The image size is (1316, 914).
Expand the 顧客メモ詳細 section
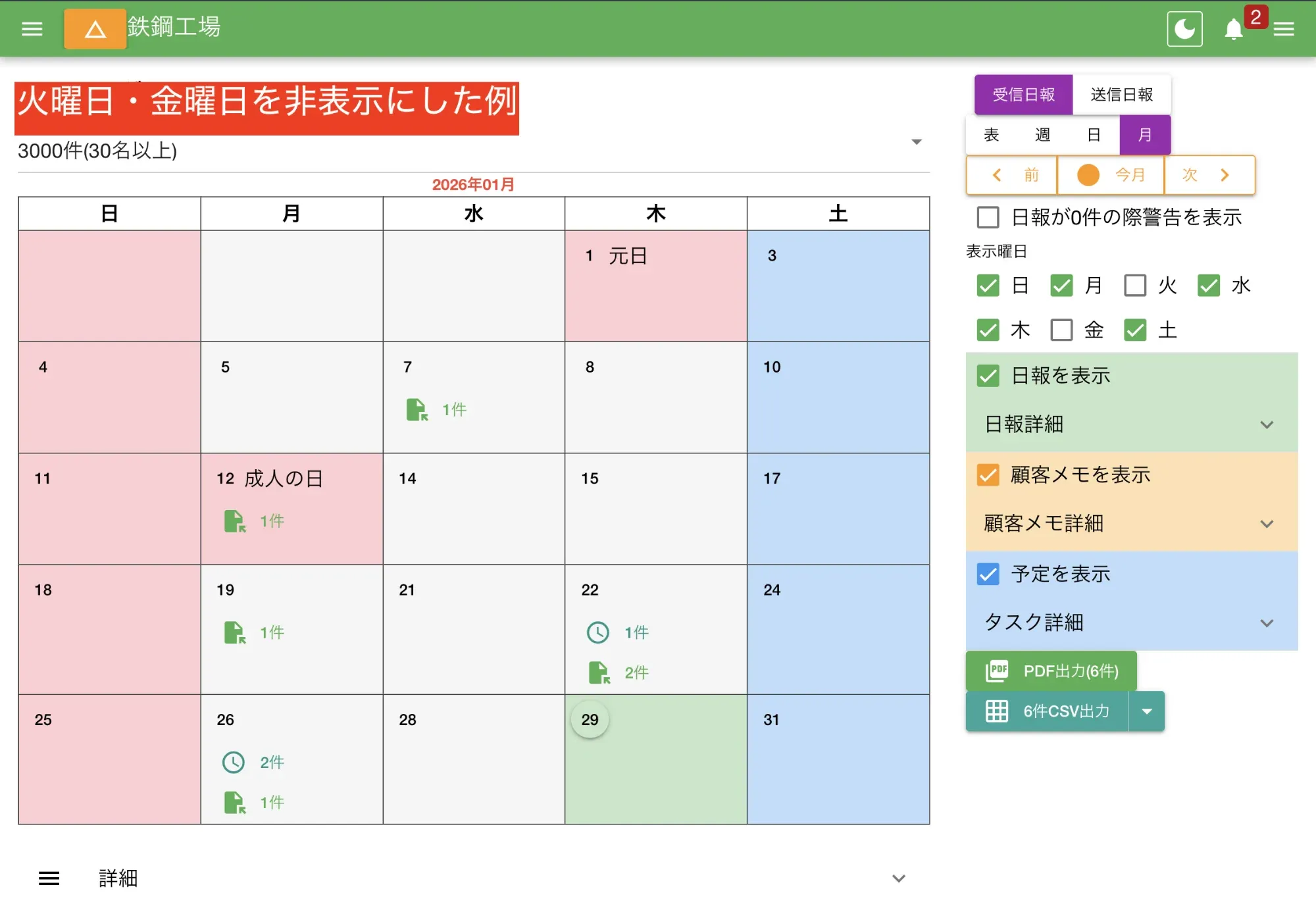(1266, 524)
